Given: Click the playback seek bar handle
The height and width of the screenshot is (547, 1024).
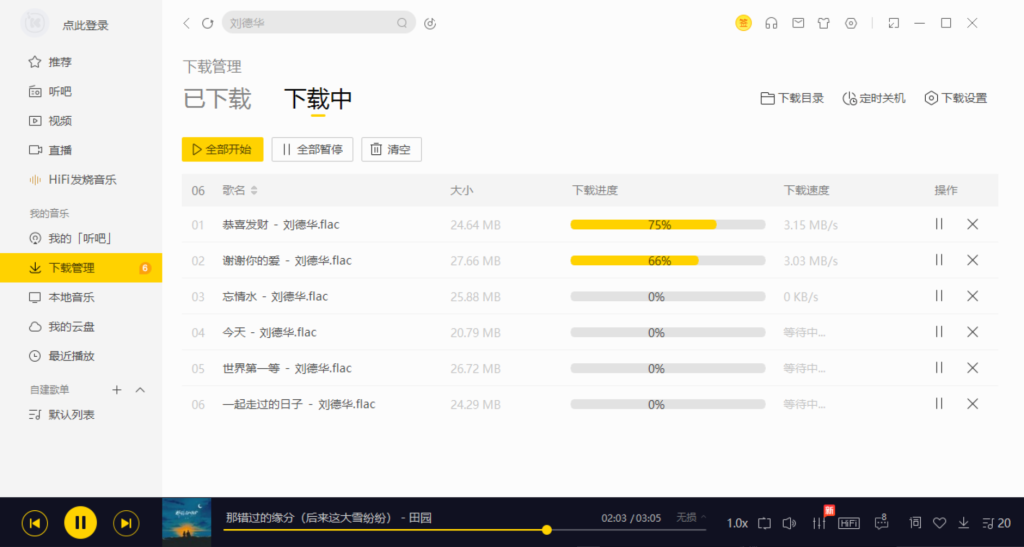Looking at the screenshot, I should pyautogui.click(x=547, y=530).
